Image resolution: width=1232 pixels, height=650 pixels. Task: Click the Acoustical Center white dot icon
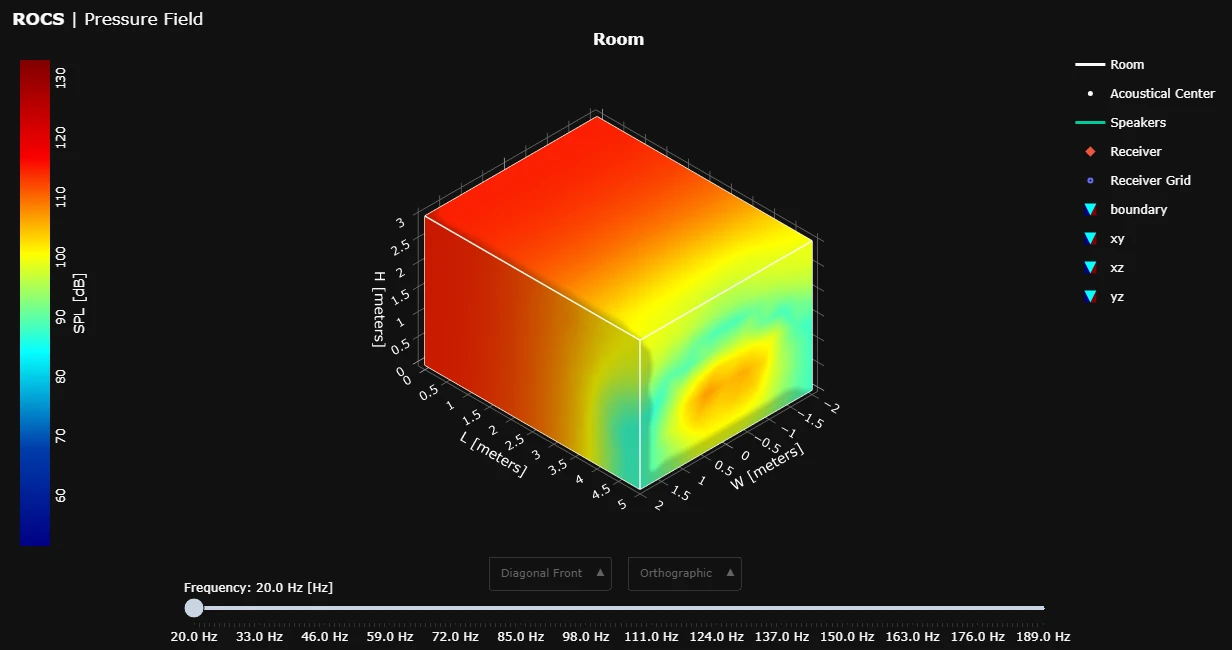[x=1090, y=94]
